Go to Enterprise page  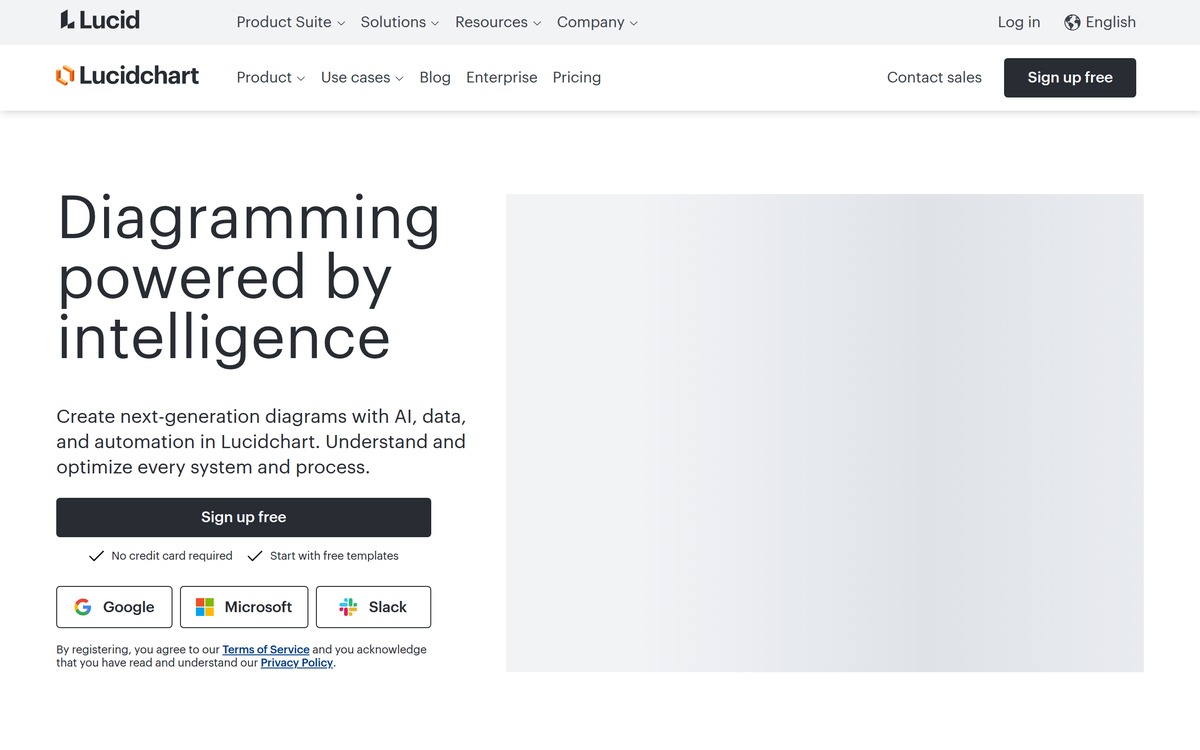click(x=502, y=77)
